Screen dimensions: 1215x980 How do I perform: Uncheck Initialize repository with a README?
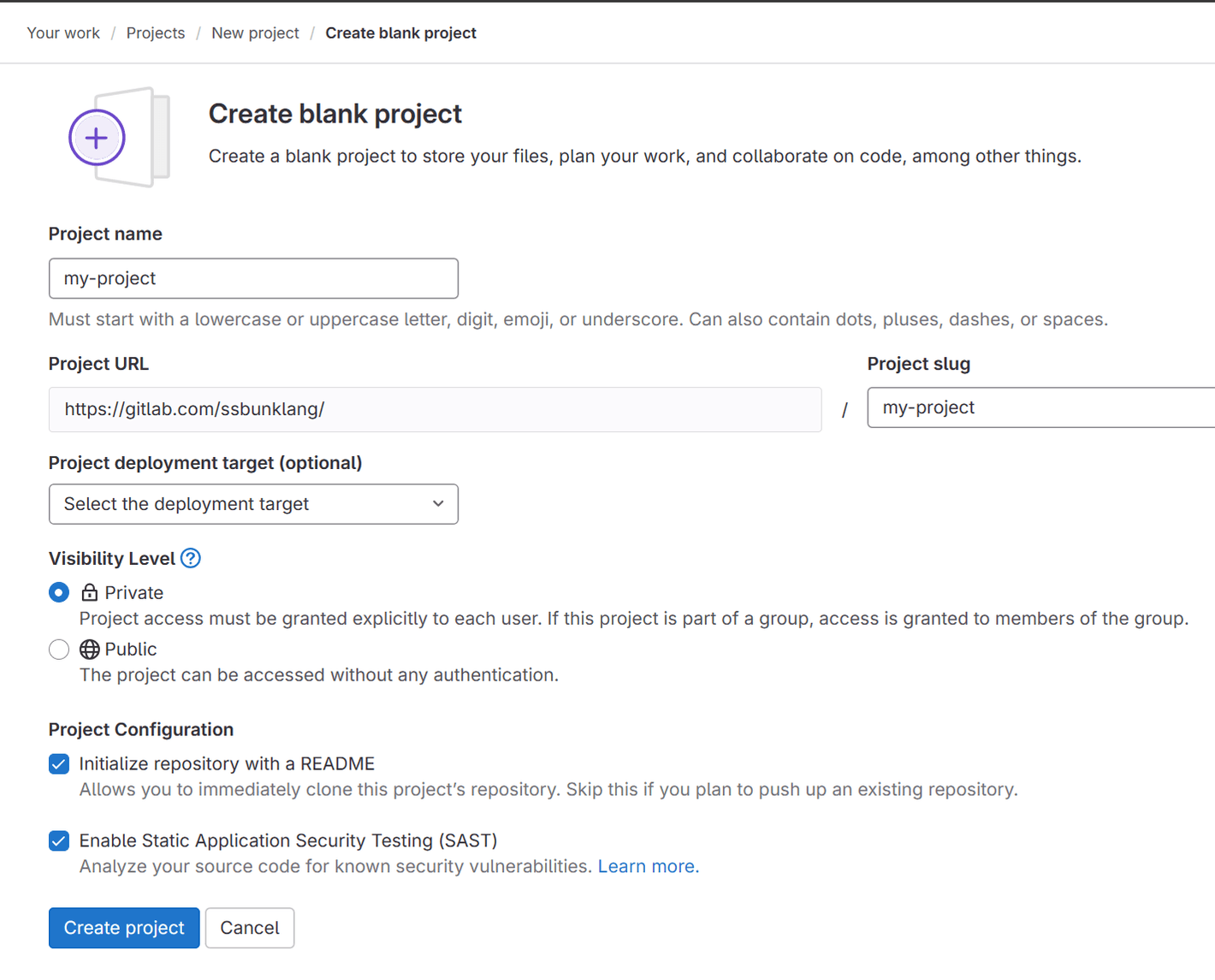coord(58,763)
